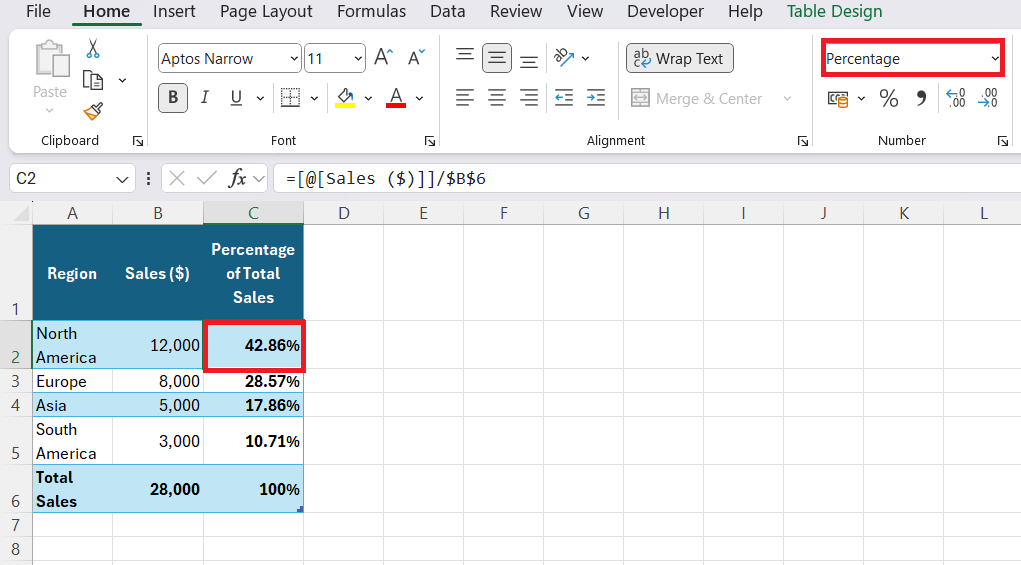The height and width of the screenshot is (565, 1021).
Task: Align text right
Action: 529,98
